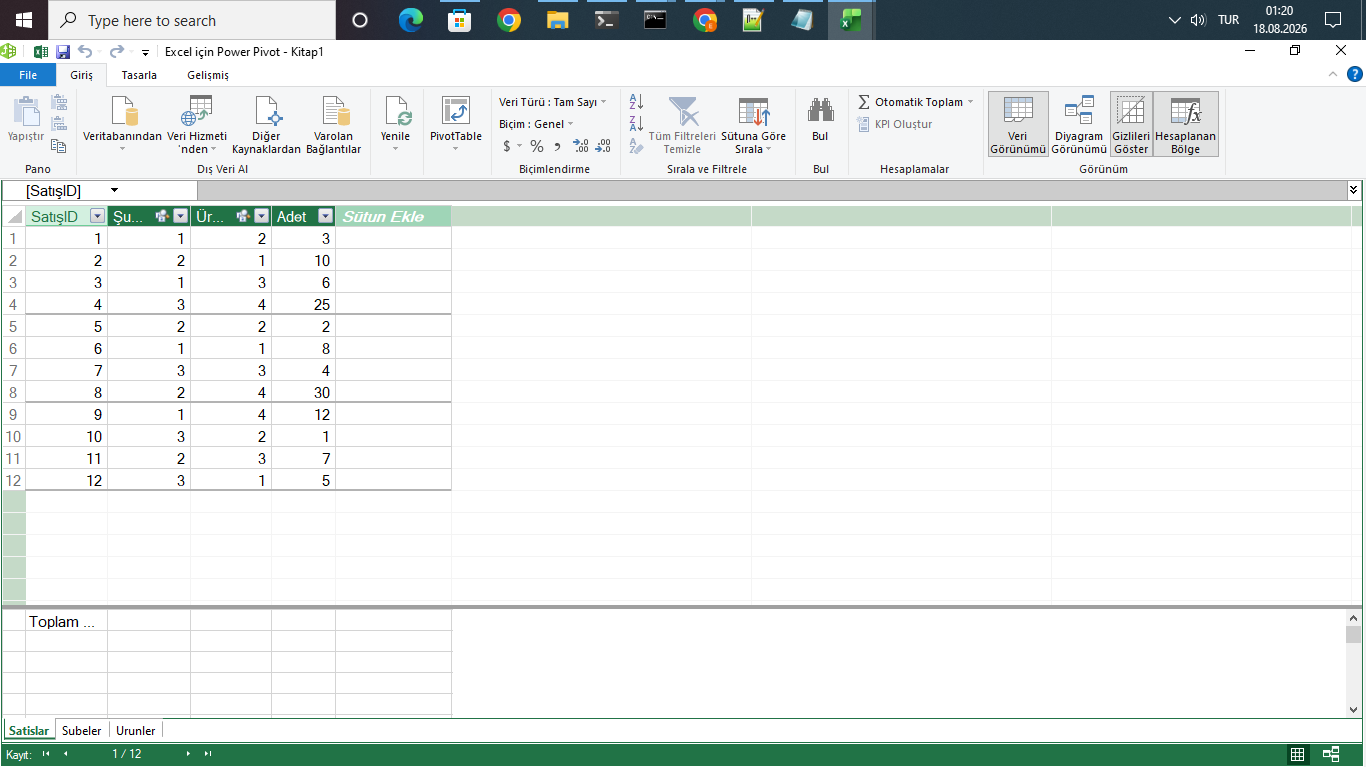
Task: Open the Subeler sheet tab
Action: (81, 731)
